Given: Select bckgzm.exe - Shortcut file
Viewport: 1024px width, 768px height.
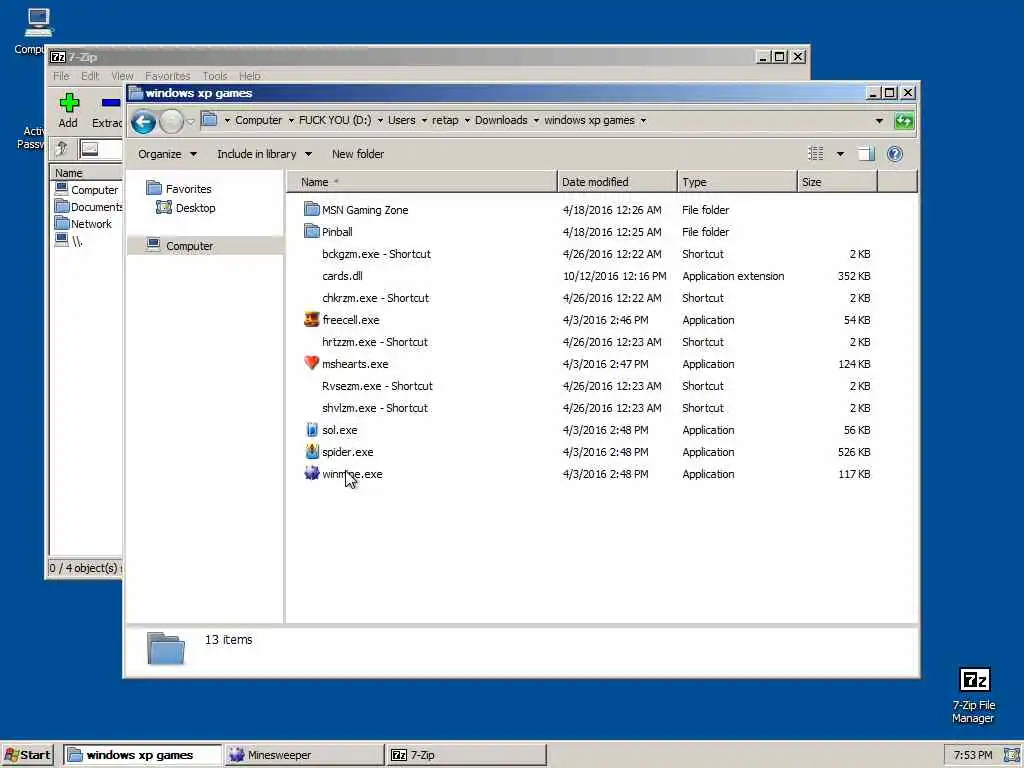Looking at the screenshot, I should pyautogui.click(x=376, y=254).
